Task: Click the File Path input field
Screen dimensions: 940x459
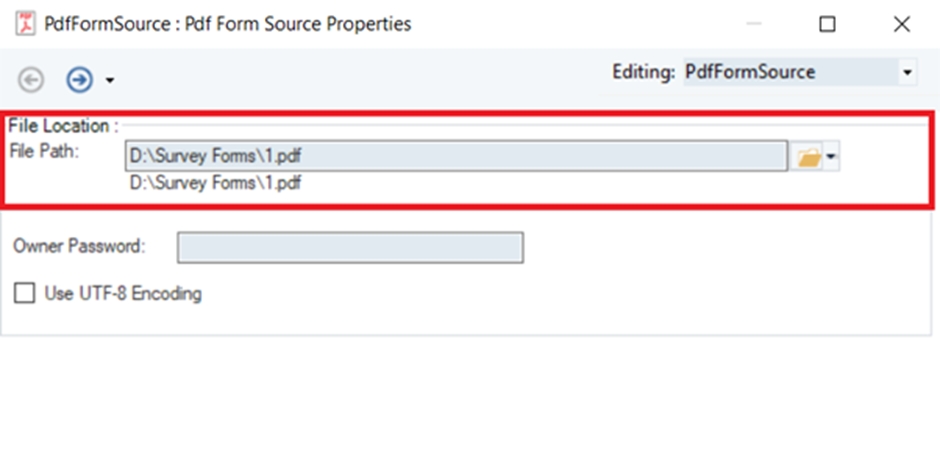Action: (x=456, y=156)
